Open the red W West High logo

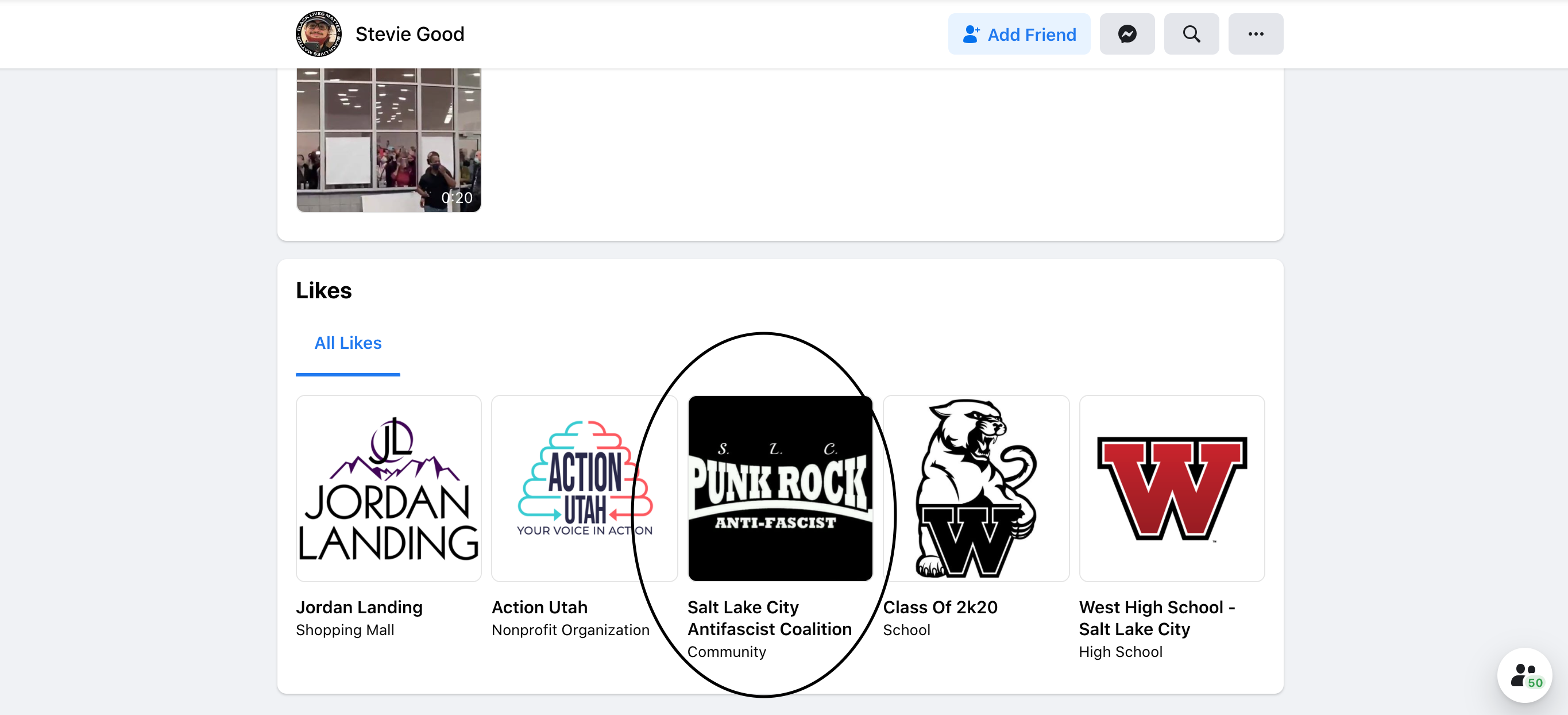pos(1172,488)
